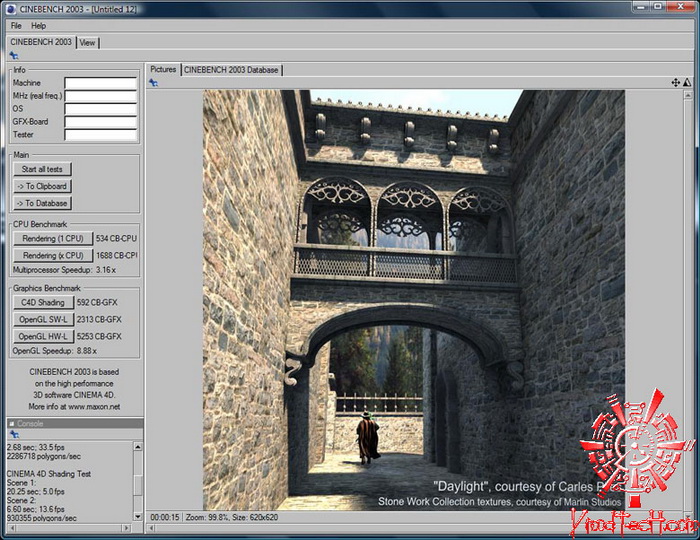Open the File menu
The image size is (700, 540).
(x=16, y=25)
